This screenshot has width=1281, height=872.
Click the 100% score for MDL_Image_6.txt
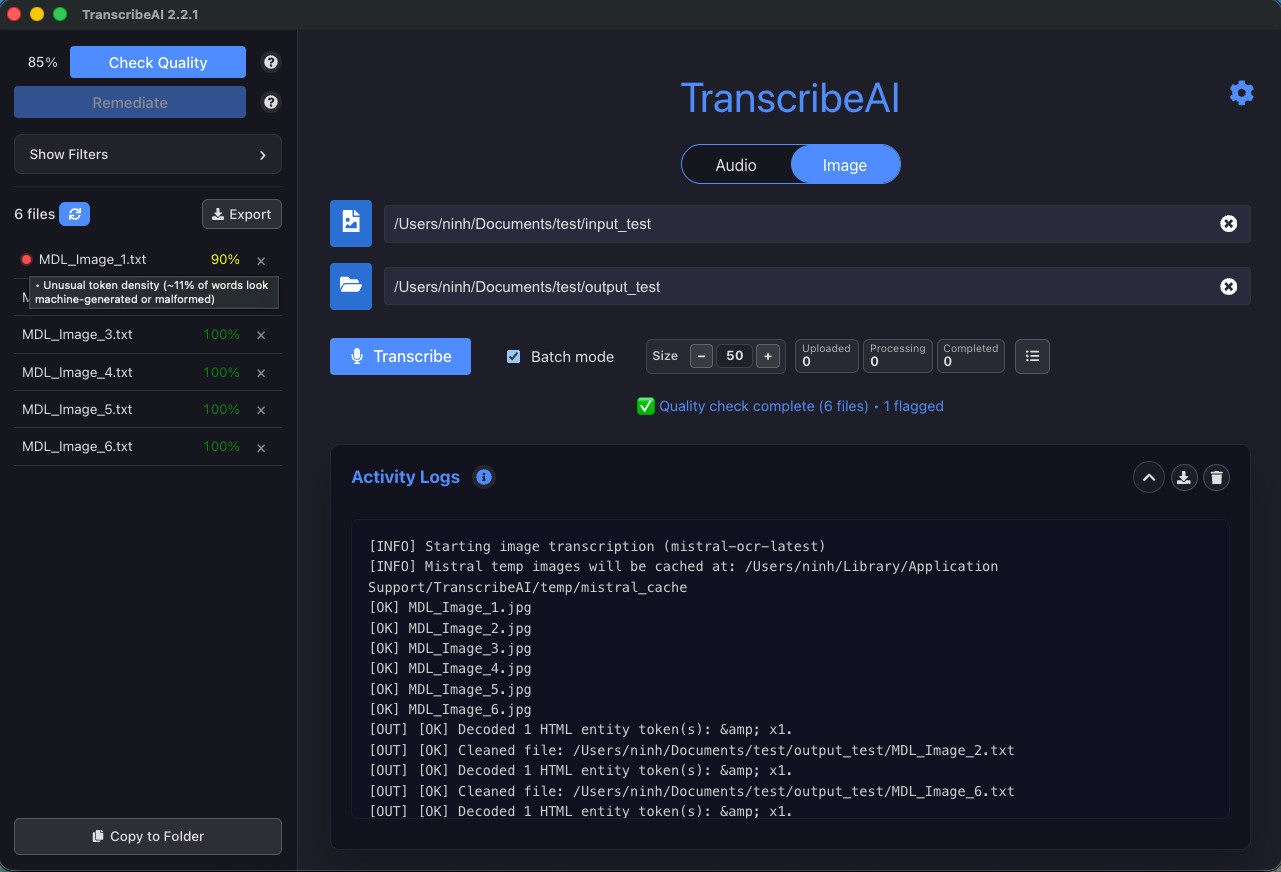pos(222,447)
